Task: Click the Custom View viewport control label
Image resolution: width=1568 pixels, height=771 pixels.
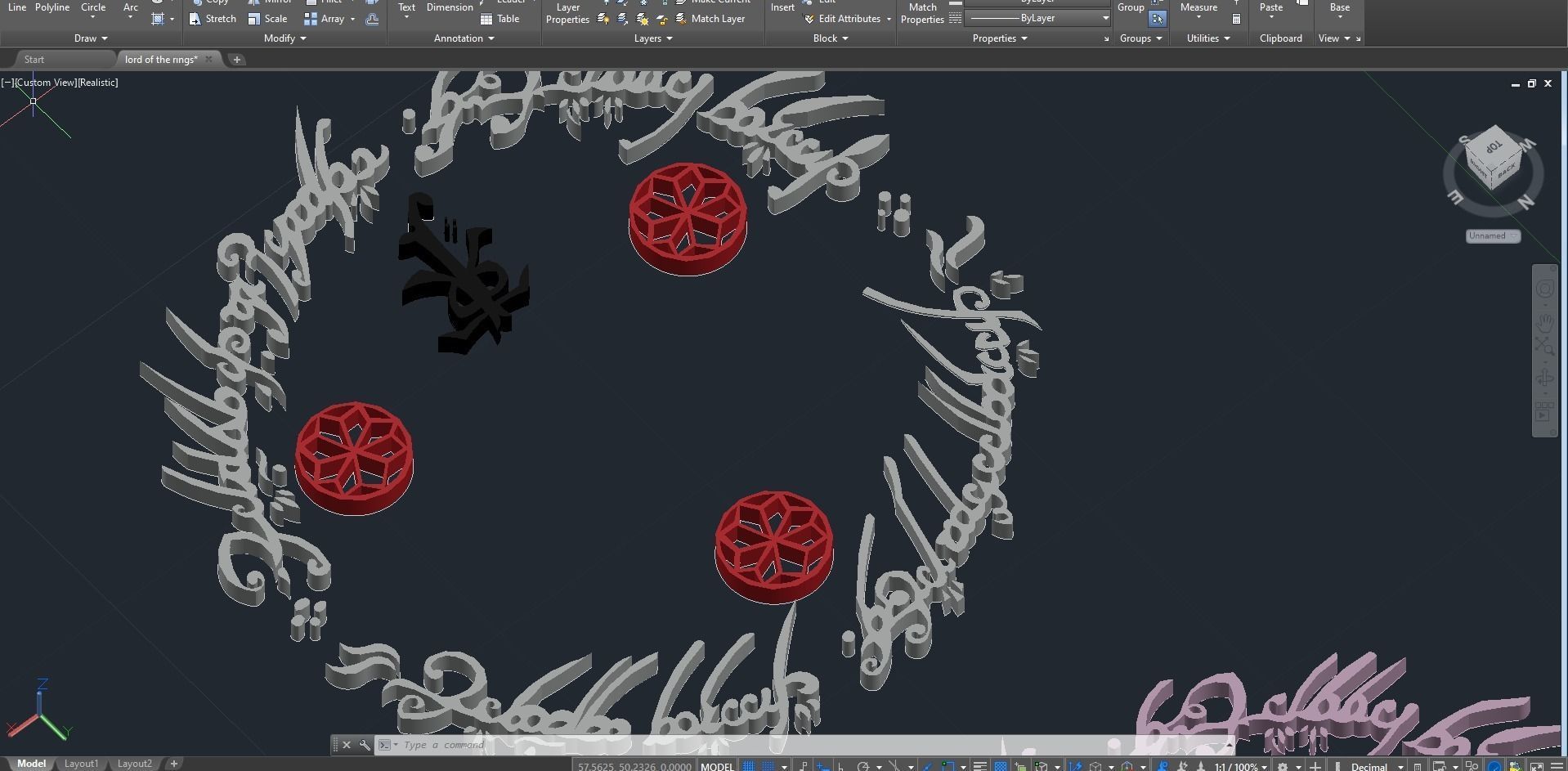Action: tap(45, 83)
